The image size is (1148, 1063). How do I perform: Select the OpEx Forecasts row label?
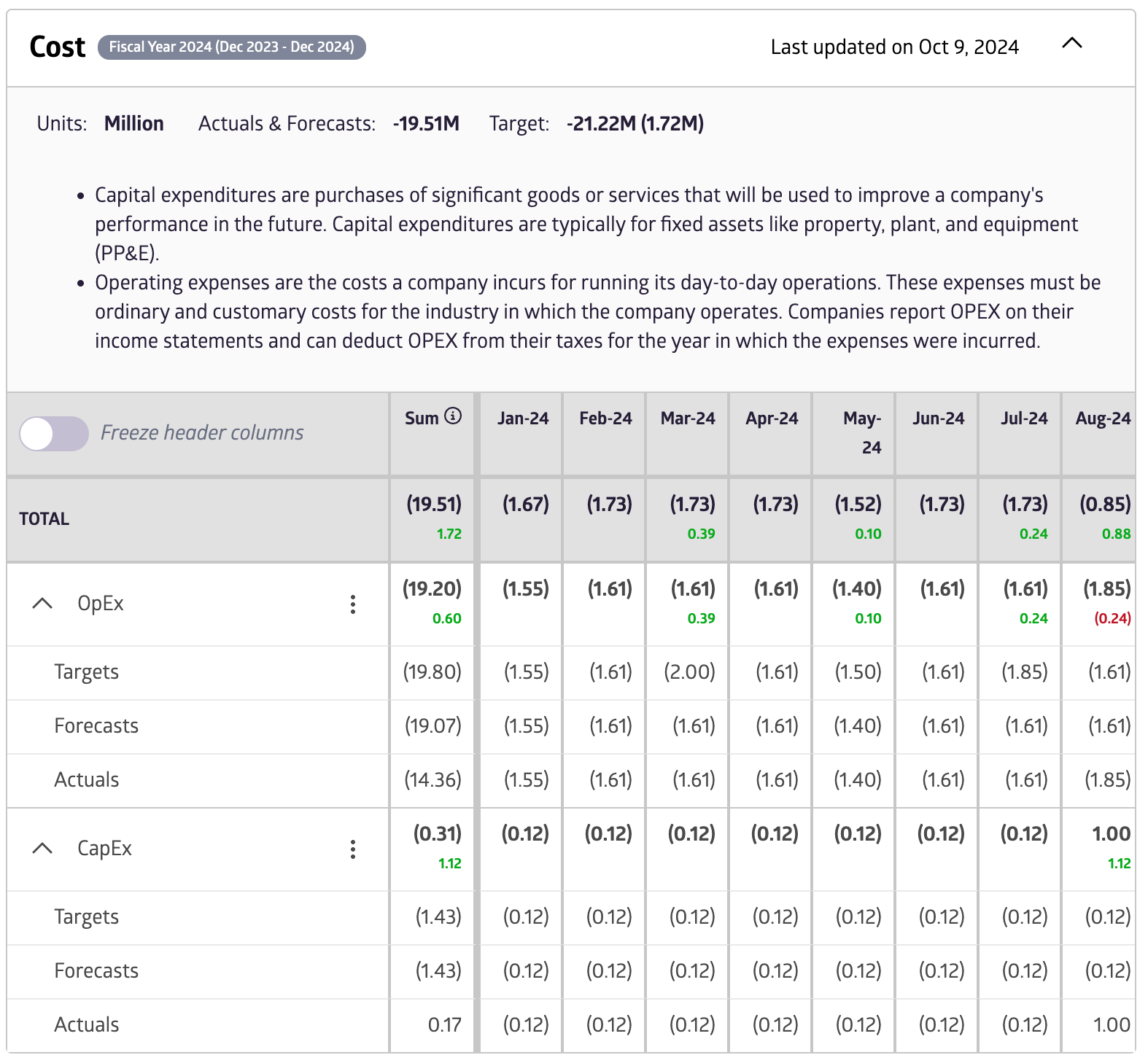[x=96, y=726]
